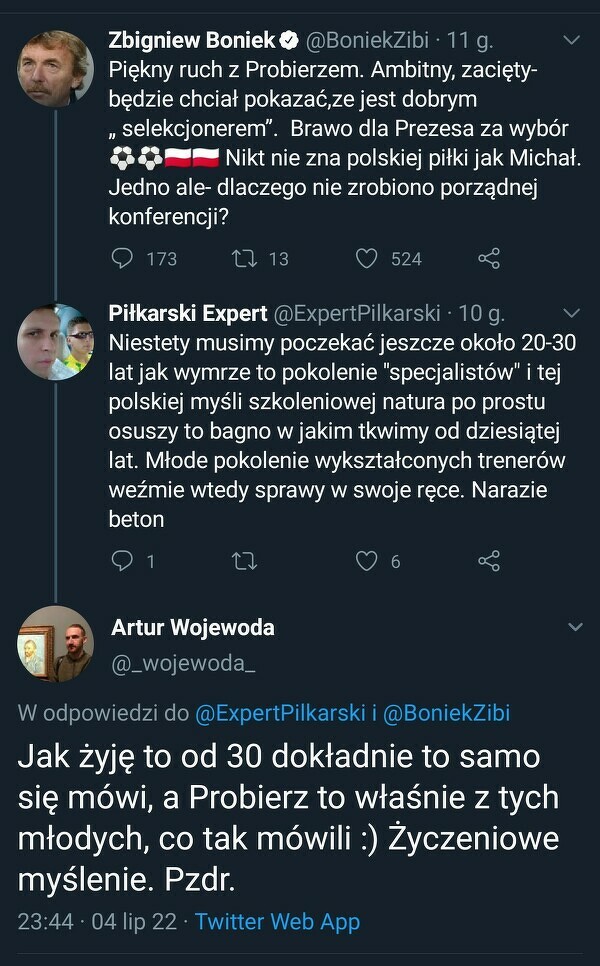Like Piłkarski Expert's tweet
Image resolution: width=600 pixels, height=966 pixels.
tap(367, 561)
